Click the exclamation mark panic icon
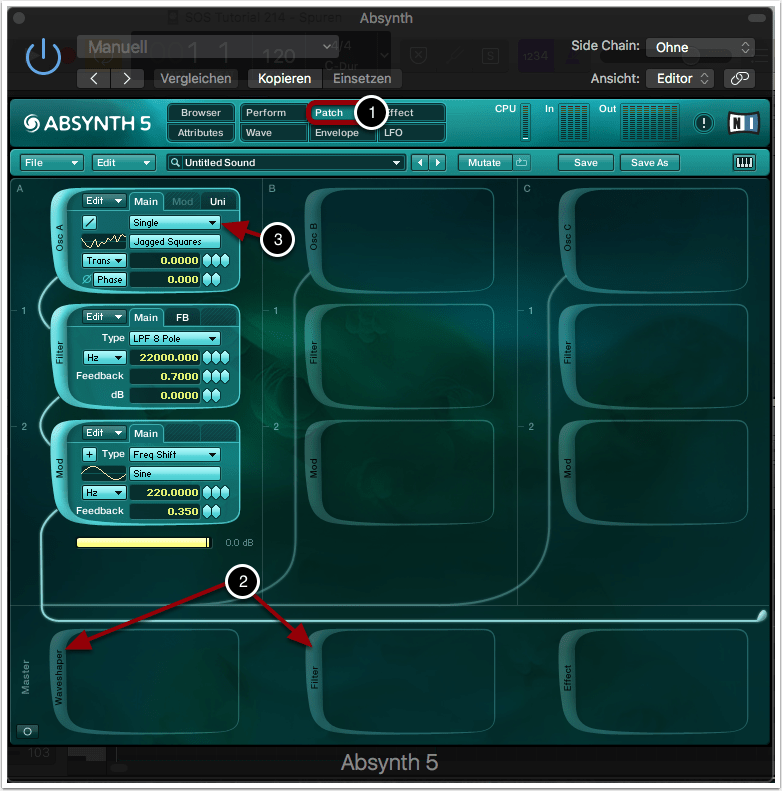 [x=705, y=122]
